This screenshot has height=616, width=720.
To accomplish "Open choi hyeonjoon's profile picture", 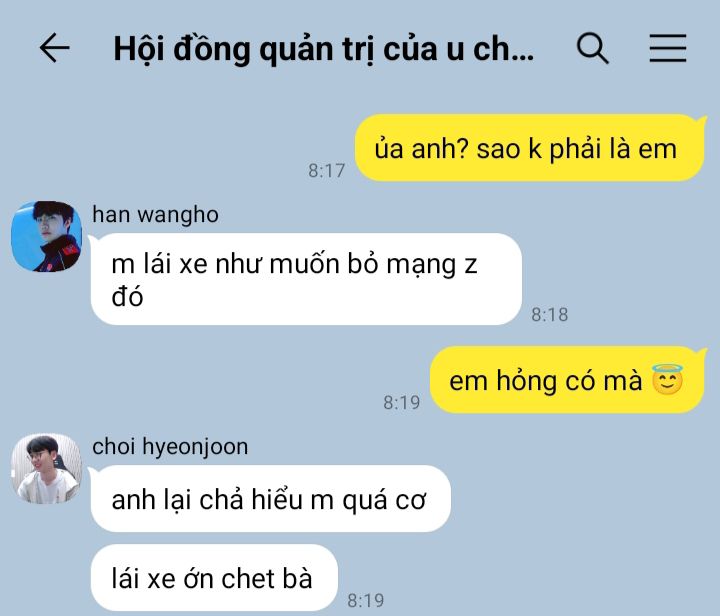I will (x=46, y=469).
